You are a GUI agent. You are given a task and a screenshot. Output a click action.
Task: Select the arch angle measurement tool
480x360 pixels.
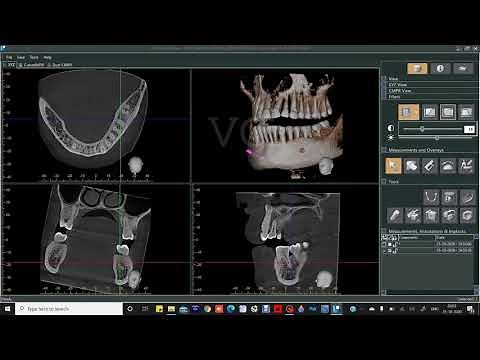(448, 166)
